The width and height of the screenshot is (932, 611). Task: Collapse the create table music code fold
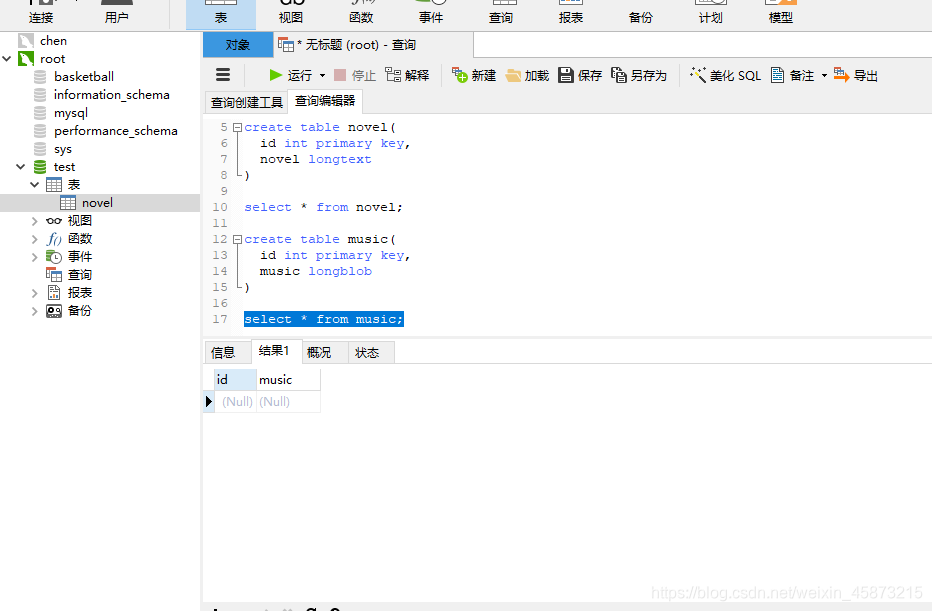pos(237,240)
